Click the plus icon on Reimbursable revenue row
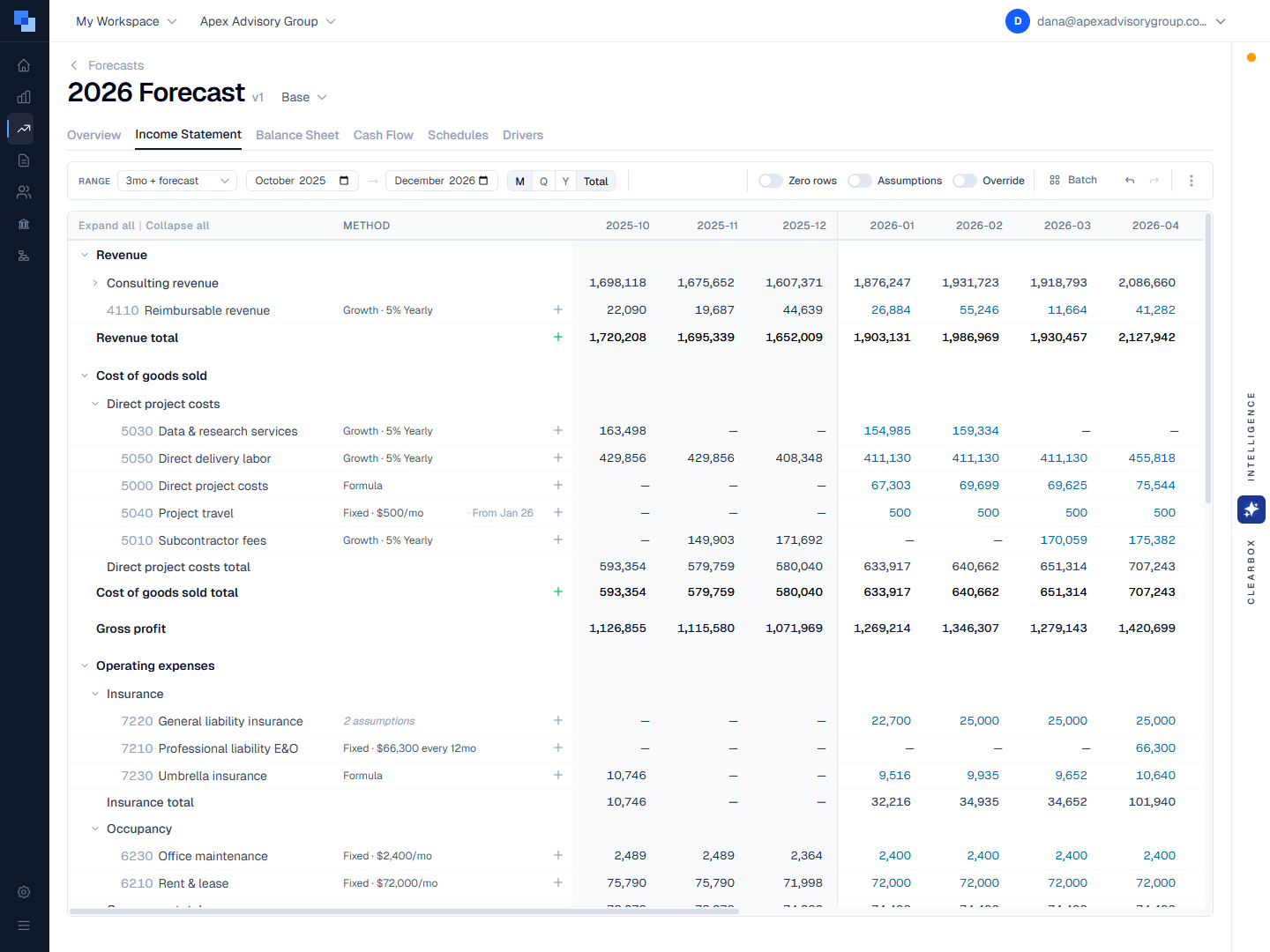This screenshot has height=952, width=1270. click(x=558, y=309)
